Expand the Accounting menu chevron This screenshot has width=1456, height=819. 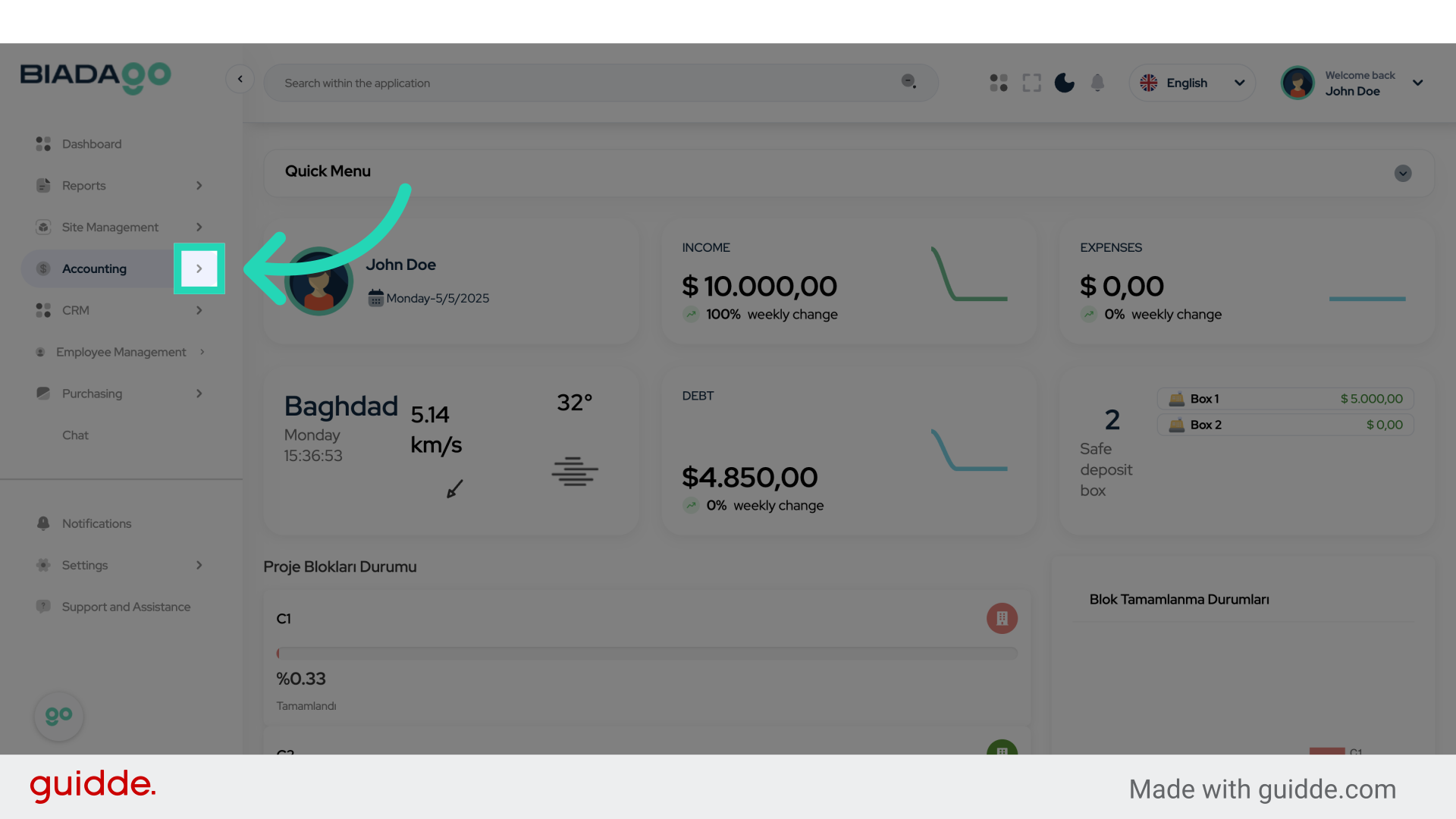click(x=199, y=268)
